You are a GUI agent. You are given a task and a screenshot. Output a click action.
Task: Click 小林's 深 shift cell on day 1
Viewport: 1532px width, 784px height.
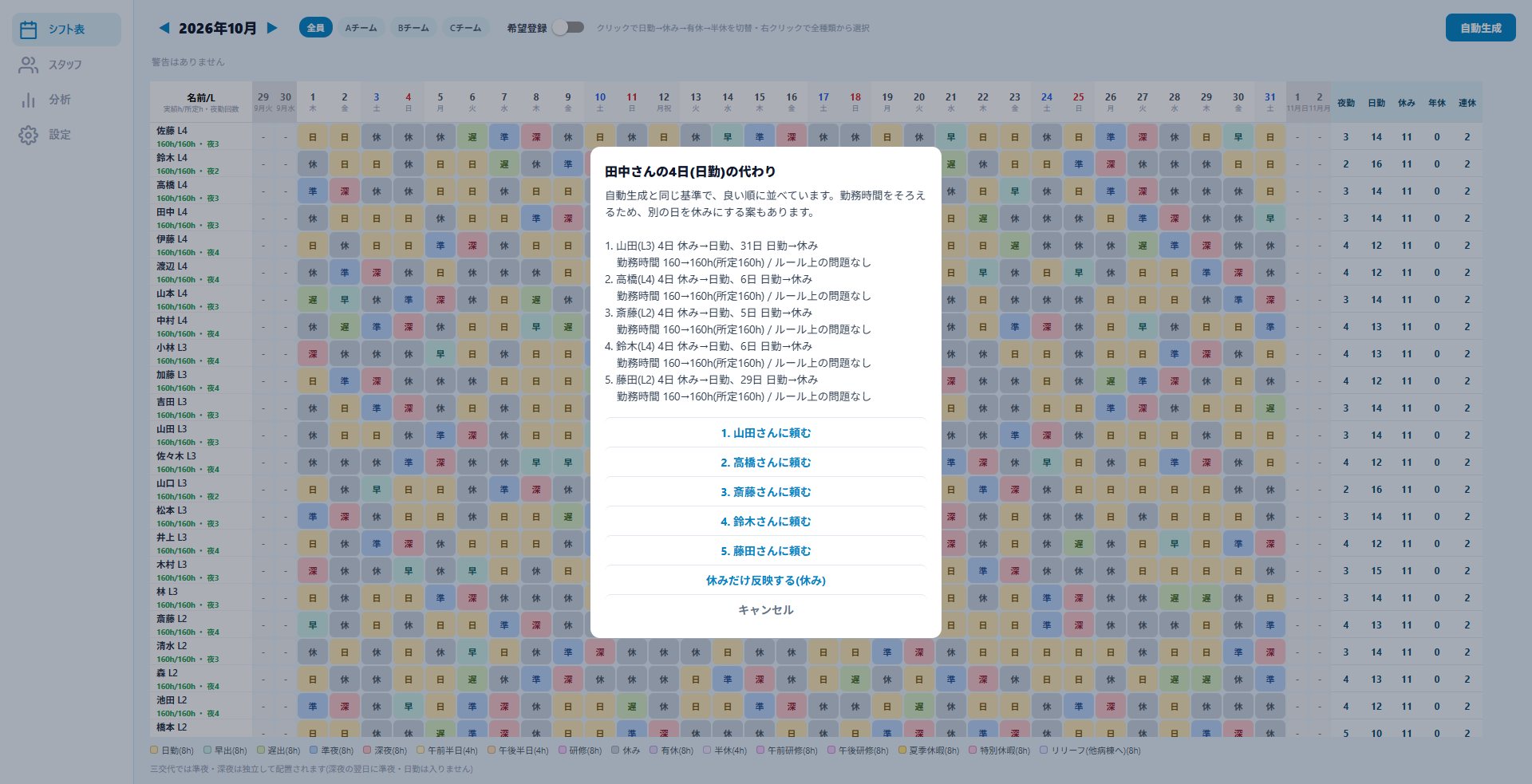point(313,354)
